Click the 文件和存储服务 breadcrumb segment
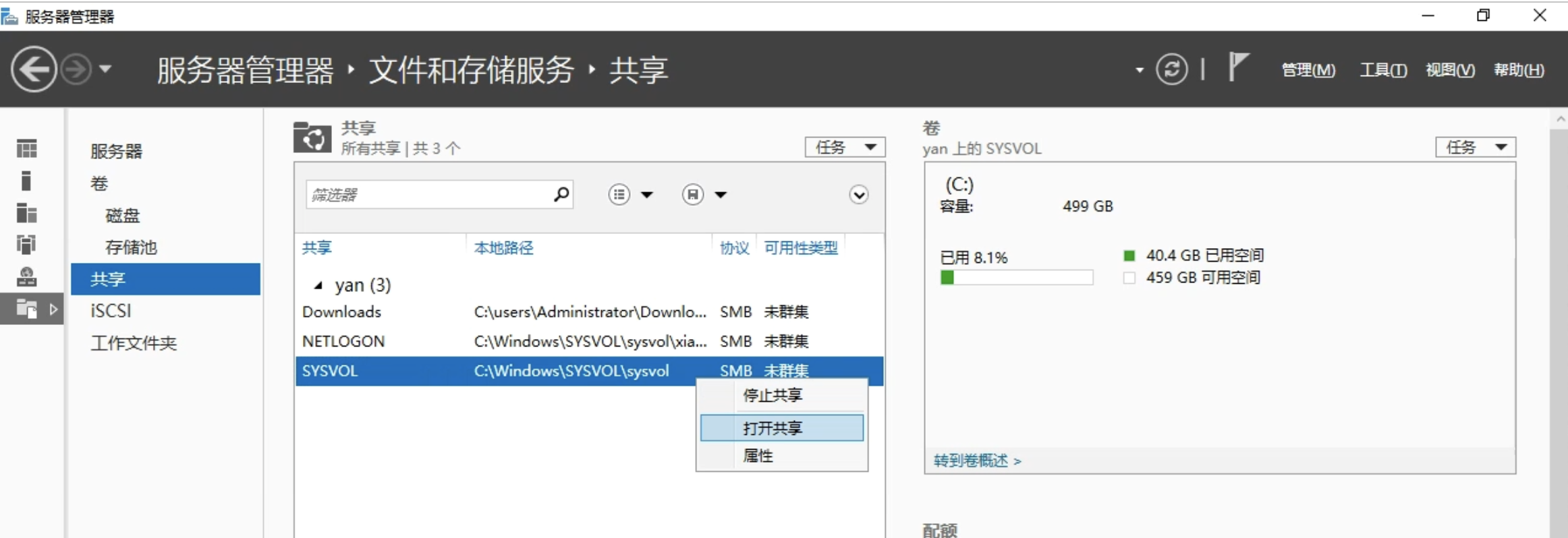 471,70
